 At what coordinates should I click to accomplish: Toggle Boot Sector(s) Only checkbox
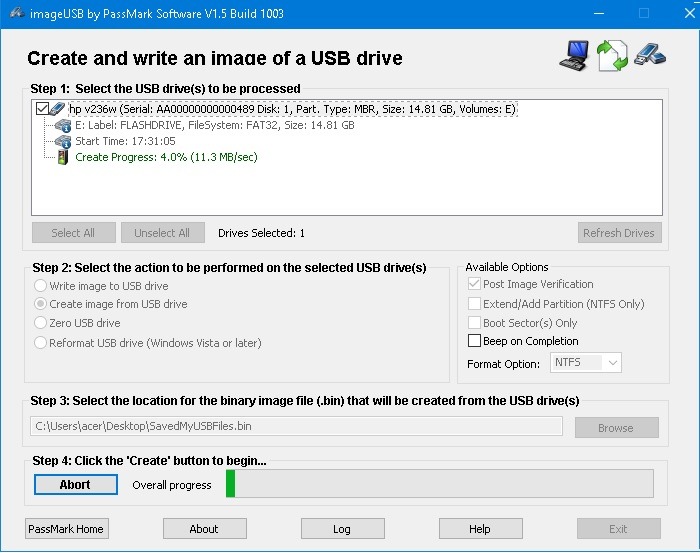click(474, 322)
